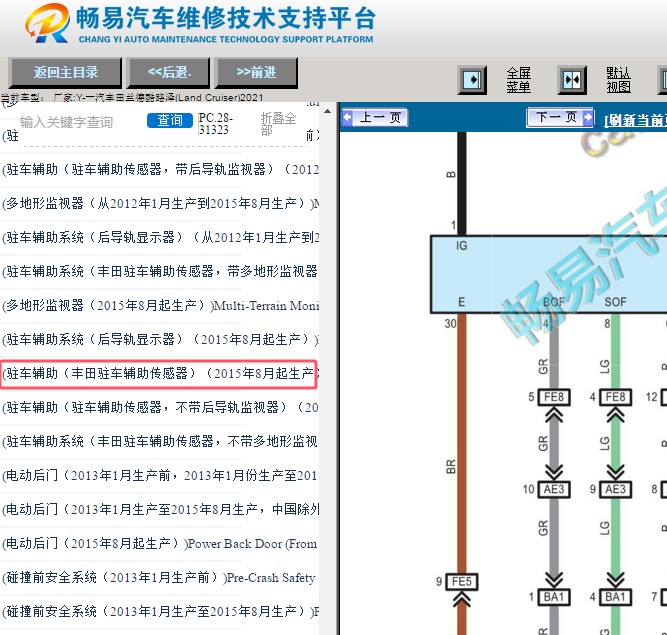Go to previous page with 上一页

pyautogui.click(x=374, y=118)
